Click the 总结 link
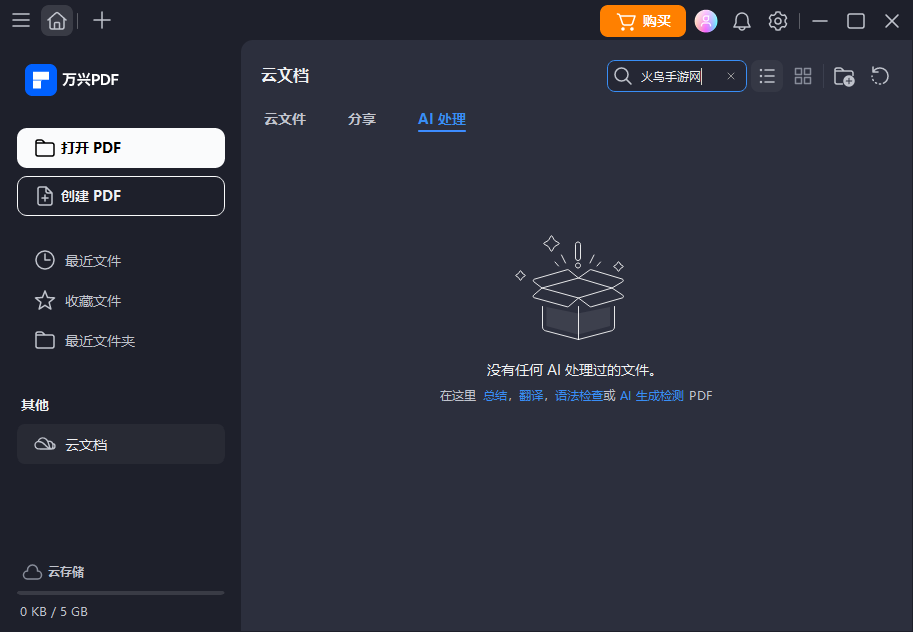This screenshot has width=913, height=632. coord(495,396)
